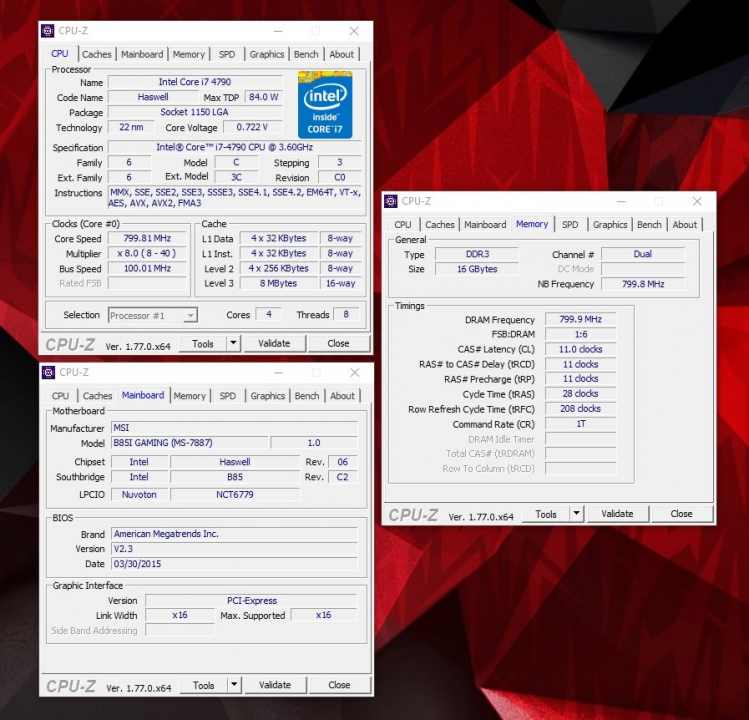Click the Close button in the CPU window footer
This screenshot has height=720, width=749.
tap(339, 344)
